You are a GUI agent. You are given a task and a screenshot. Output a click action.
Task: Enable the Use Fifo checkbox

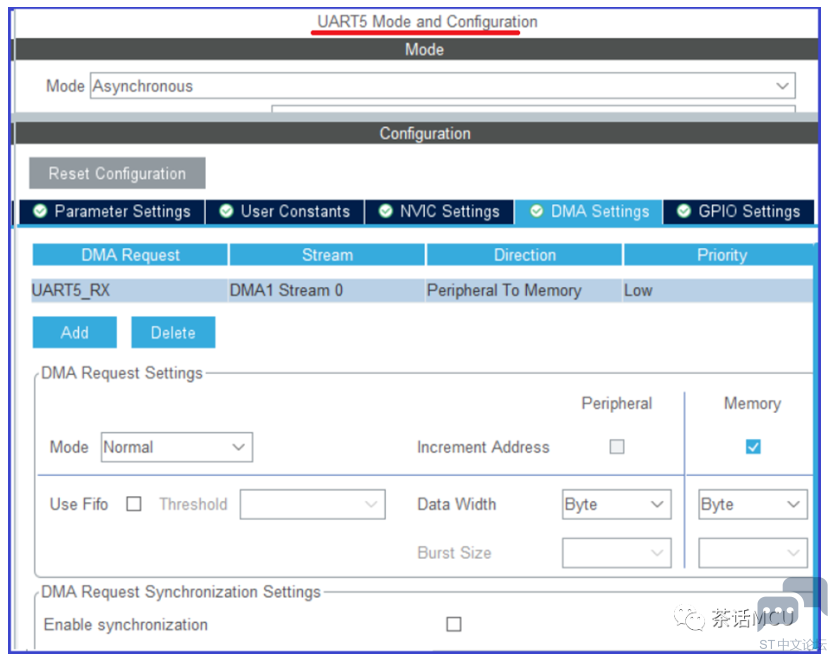pos(134,504)
